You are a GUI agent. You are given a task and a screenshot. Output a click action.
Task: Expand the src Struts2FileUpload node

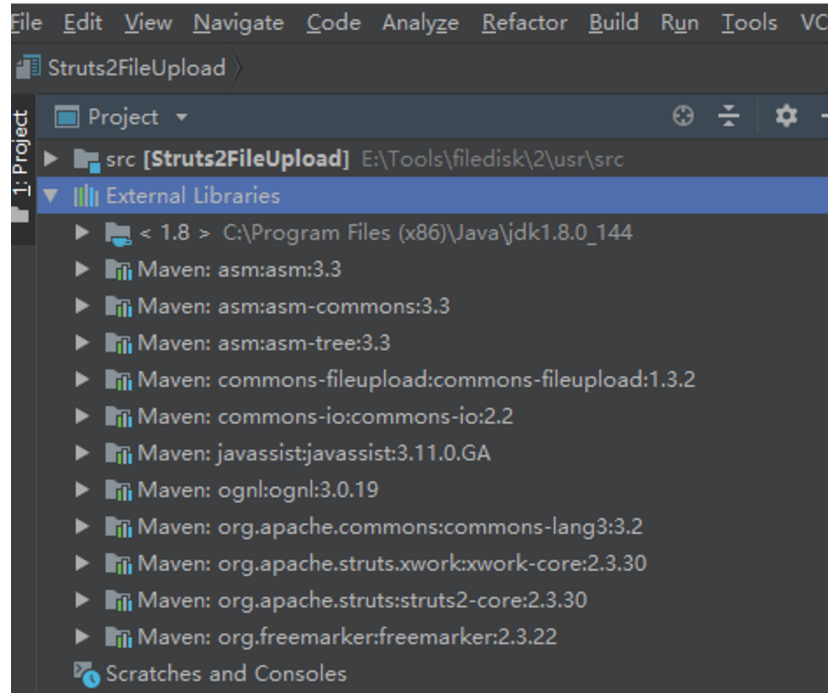click(51, 158)
